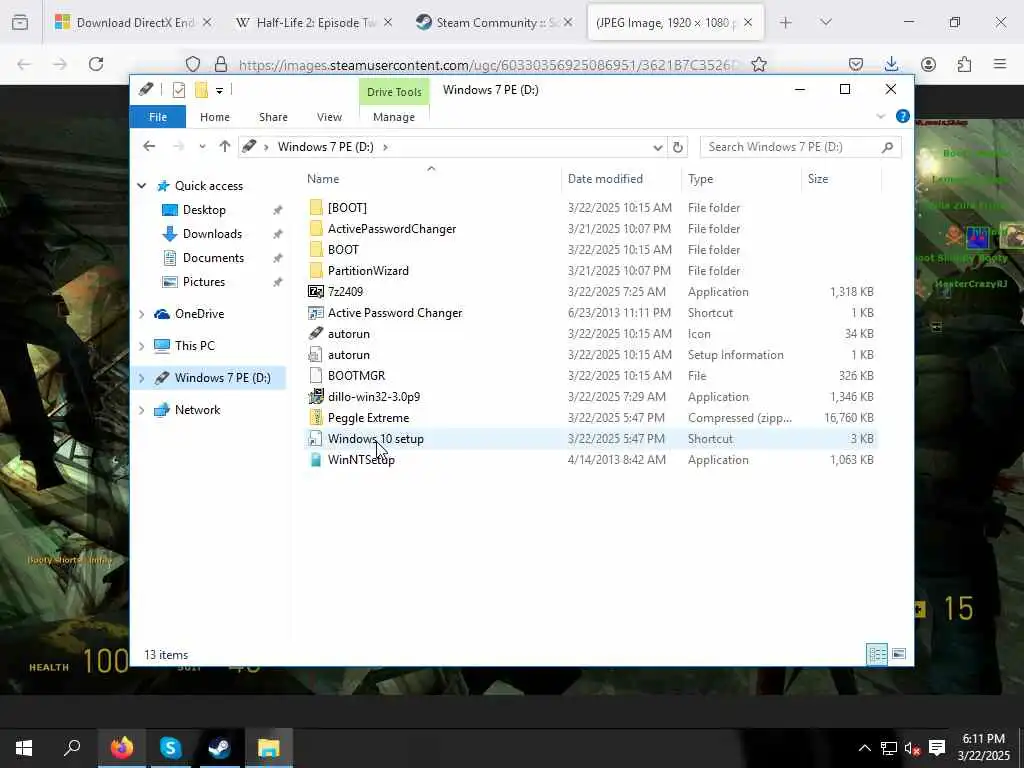Select the Windows 10 setup shortcut icon

point(316,439)
